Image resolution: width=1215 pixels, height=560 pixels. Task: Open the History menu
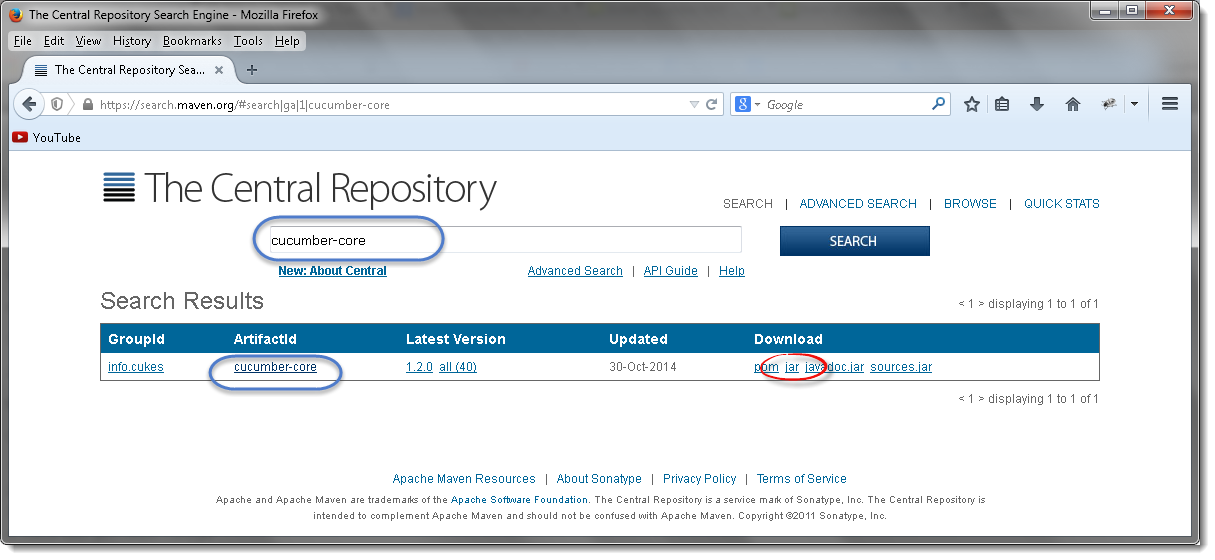pyautogui.click(x=132, y=41)
